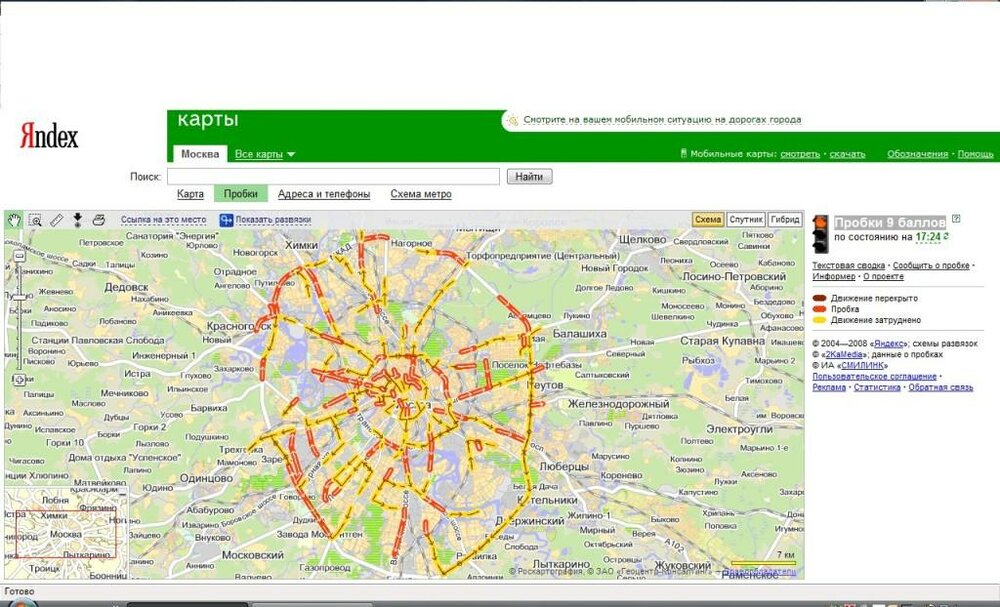Click the phone icon before 'Мобильные карты'

(x=684, y=154)
